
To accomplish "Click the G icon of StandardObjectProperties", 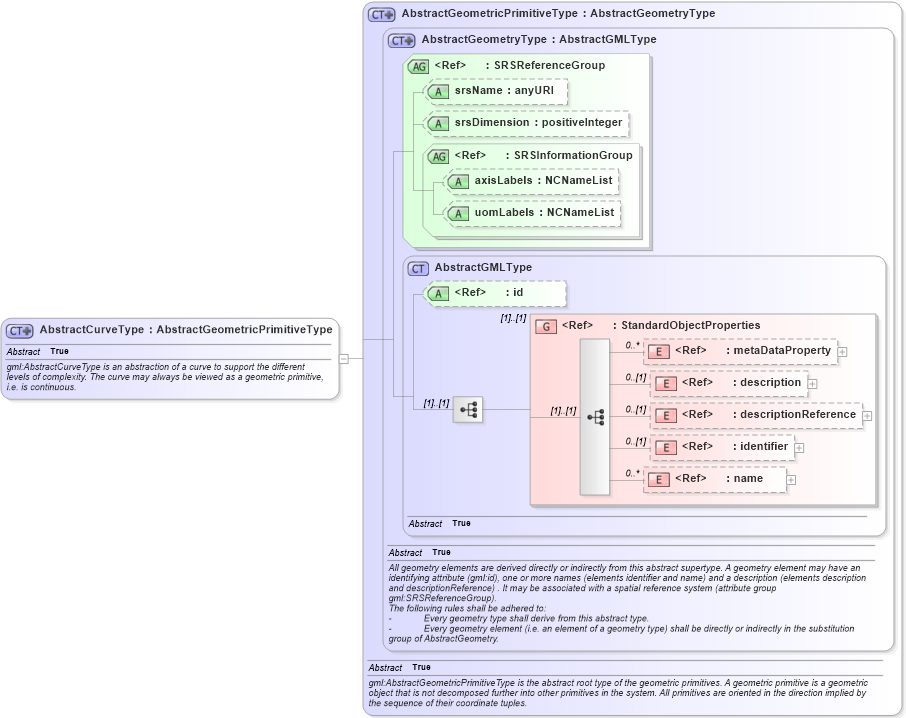I will click(x=545, y=327).
